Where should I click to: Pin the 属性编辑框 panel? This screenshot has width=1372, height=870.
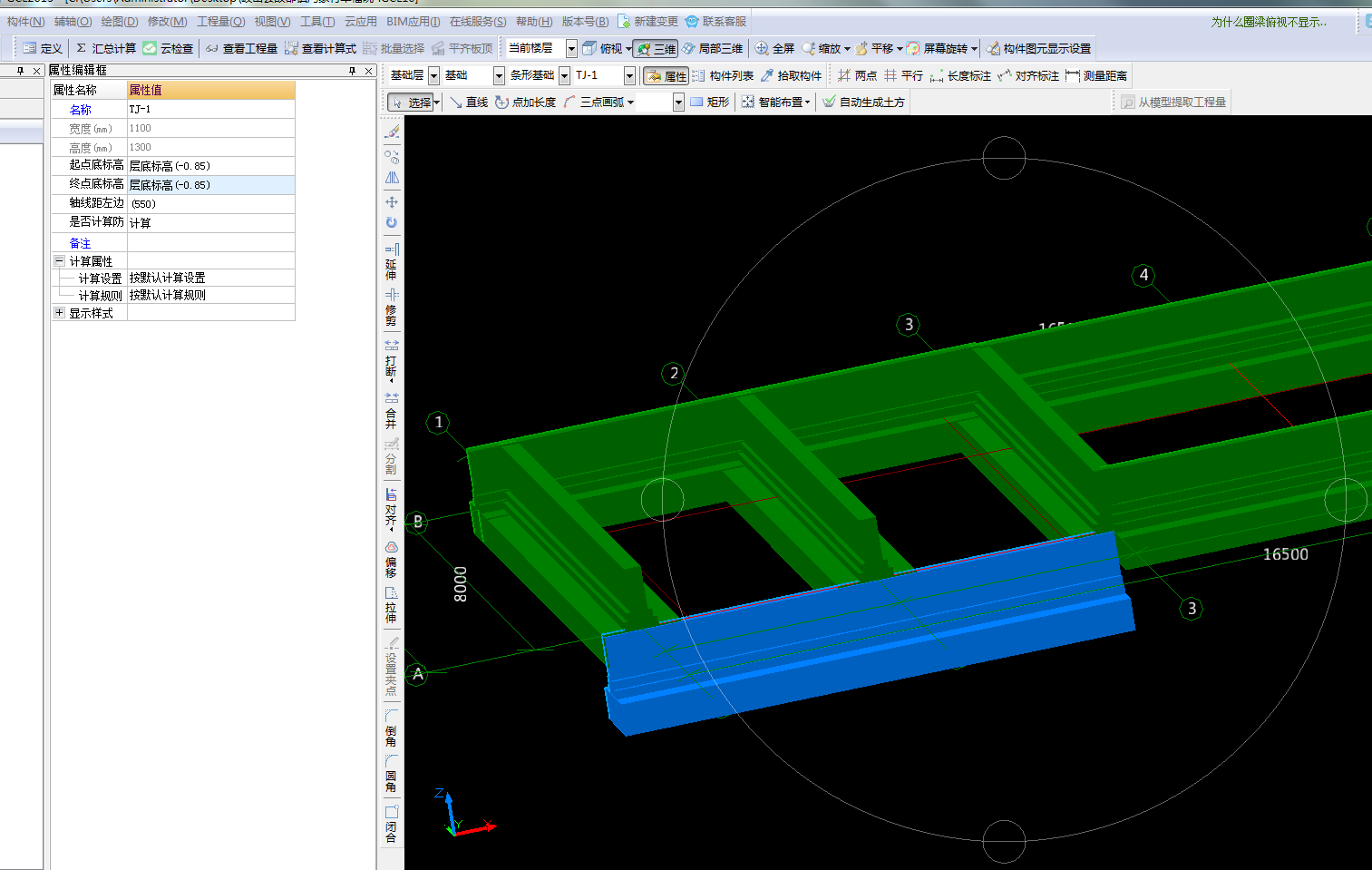coord(352,71)
